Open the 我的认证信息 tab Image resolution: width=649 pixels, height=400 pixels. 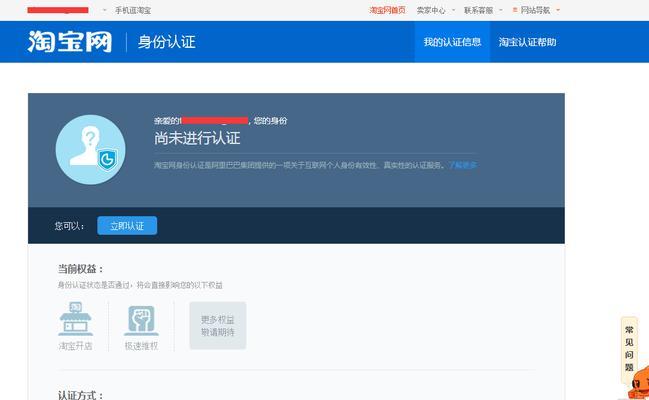click(x=452, y=42)
